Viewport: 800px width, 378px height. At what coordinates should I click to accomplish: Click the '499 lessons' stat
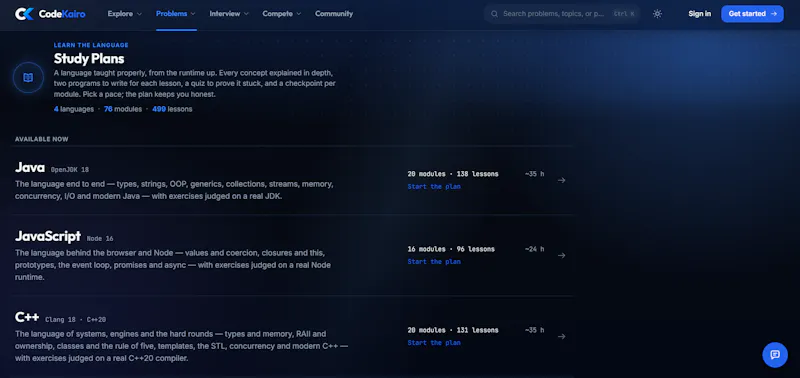pyautogui.click(x=172, y=109)
